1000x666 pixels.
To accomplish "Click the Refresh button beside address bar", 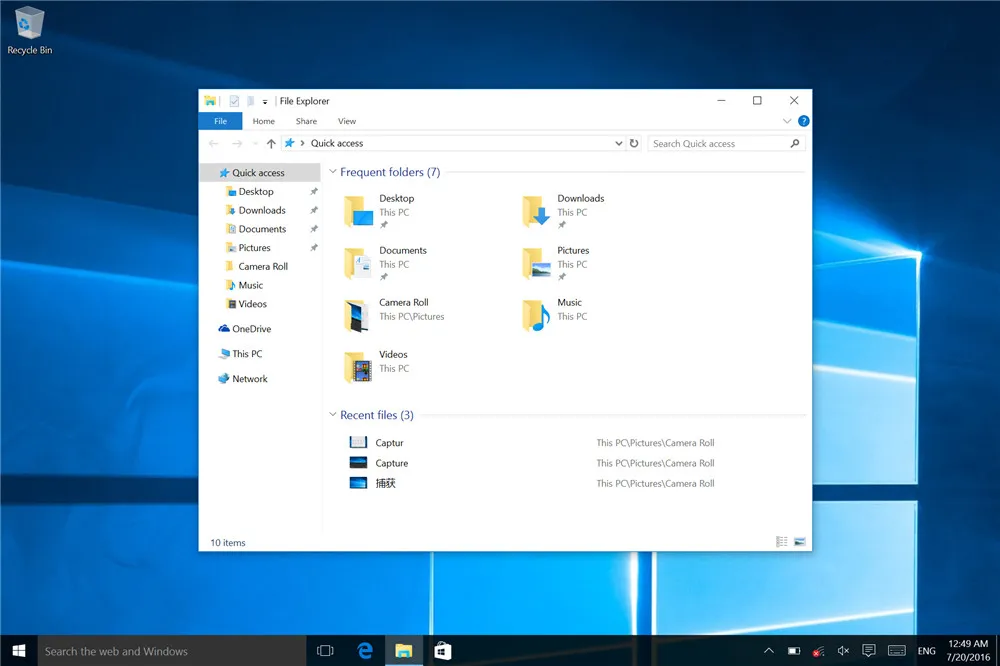I will [634, 144].
